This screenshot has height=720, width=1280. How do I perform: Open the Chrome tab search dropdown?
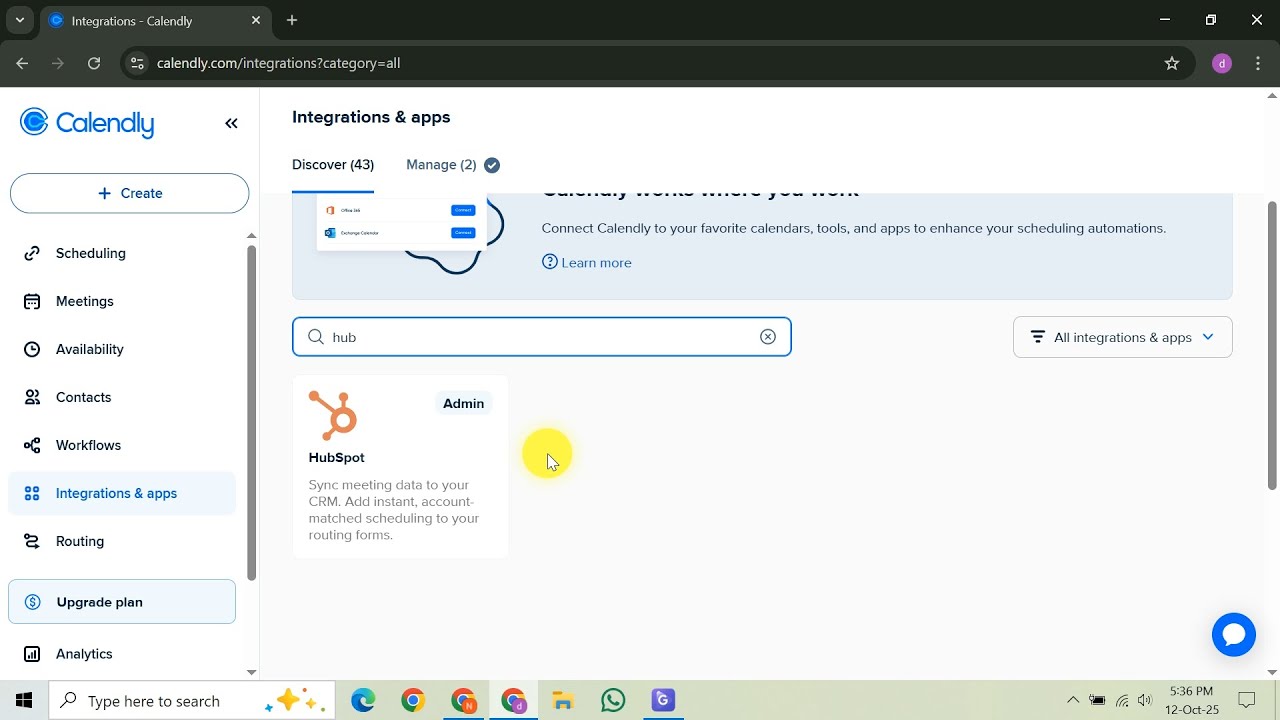pos(19,20)
